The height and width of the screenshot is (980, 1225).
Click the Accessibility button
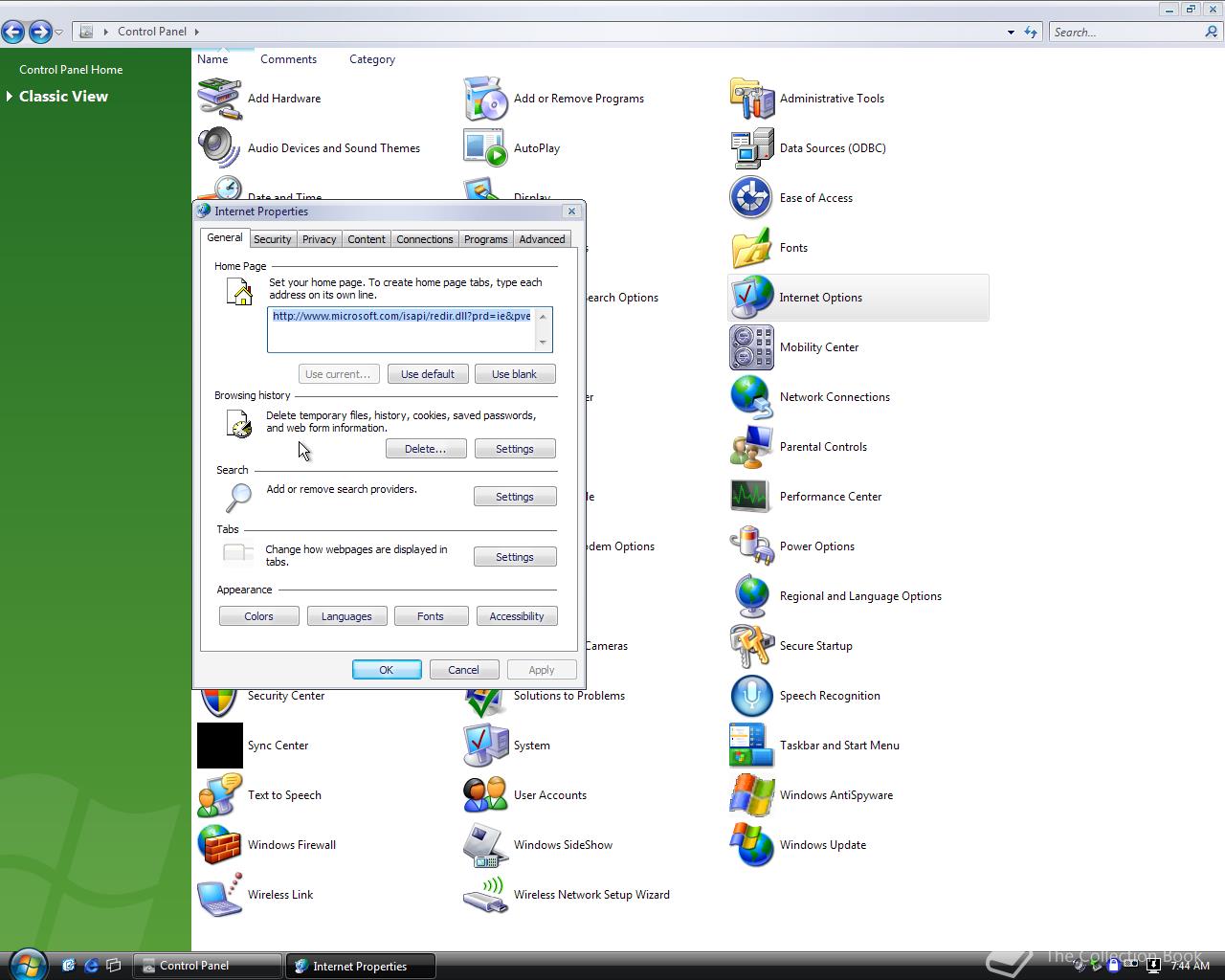point(517,616)
